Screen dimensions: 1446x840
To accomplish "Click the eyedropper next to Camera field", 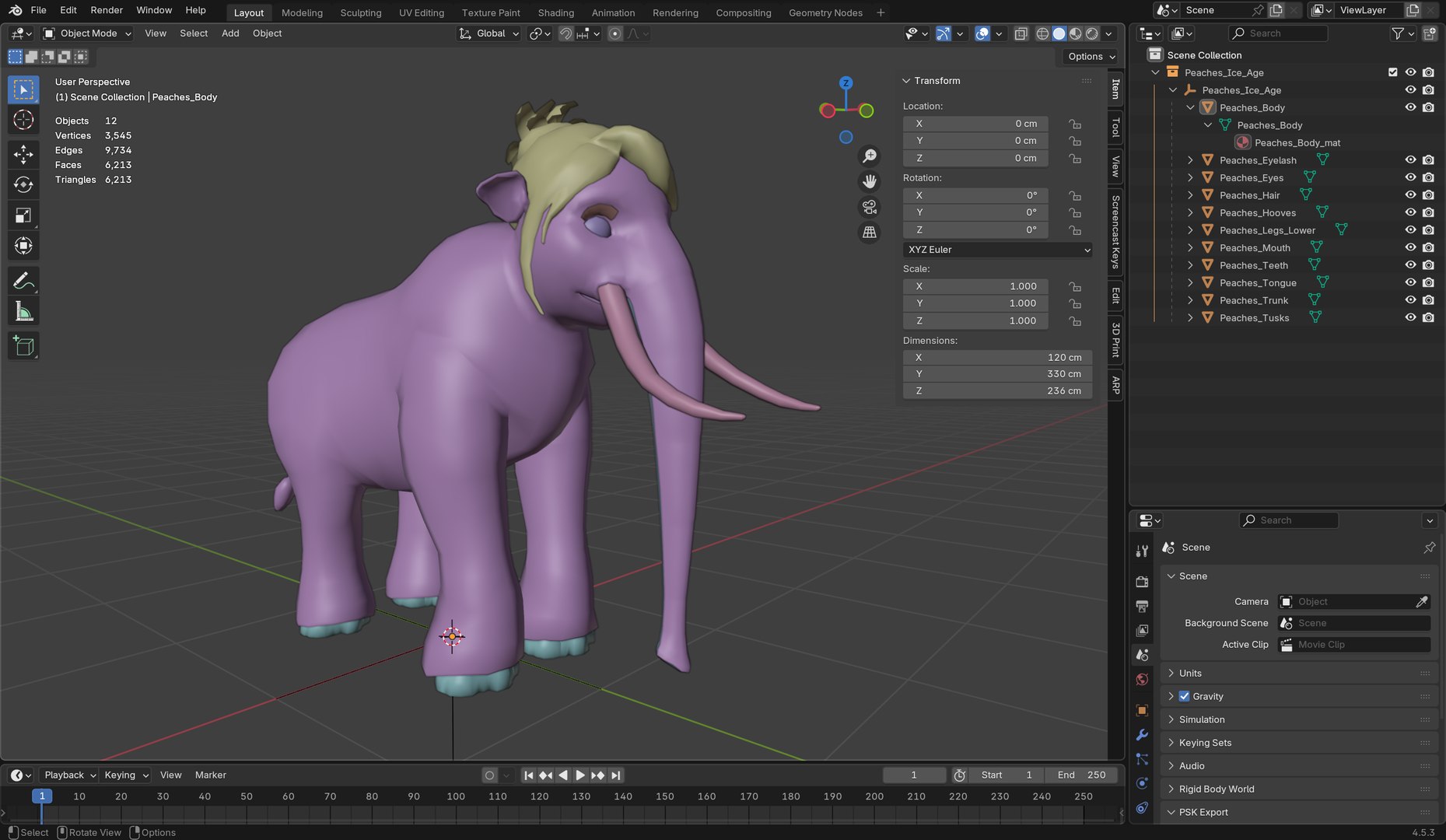I will pyautogui.click(x=1421, y=601).
